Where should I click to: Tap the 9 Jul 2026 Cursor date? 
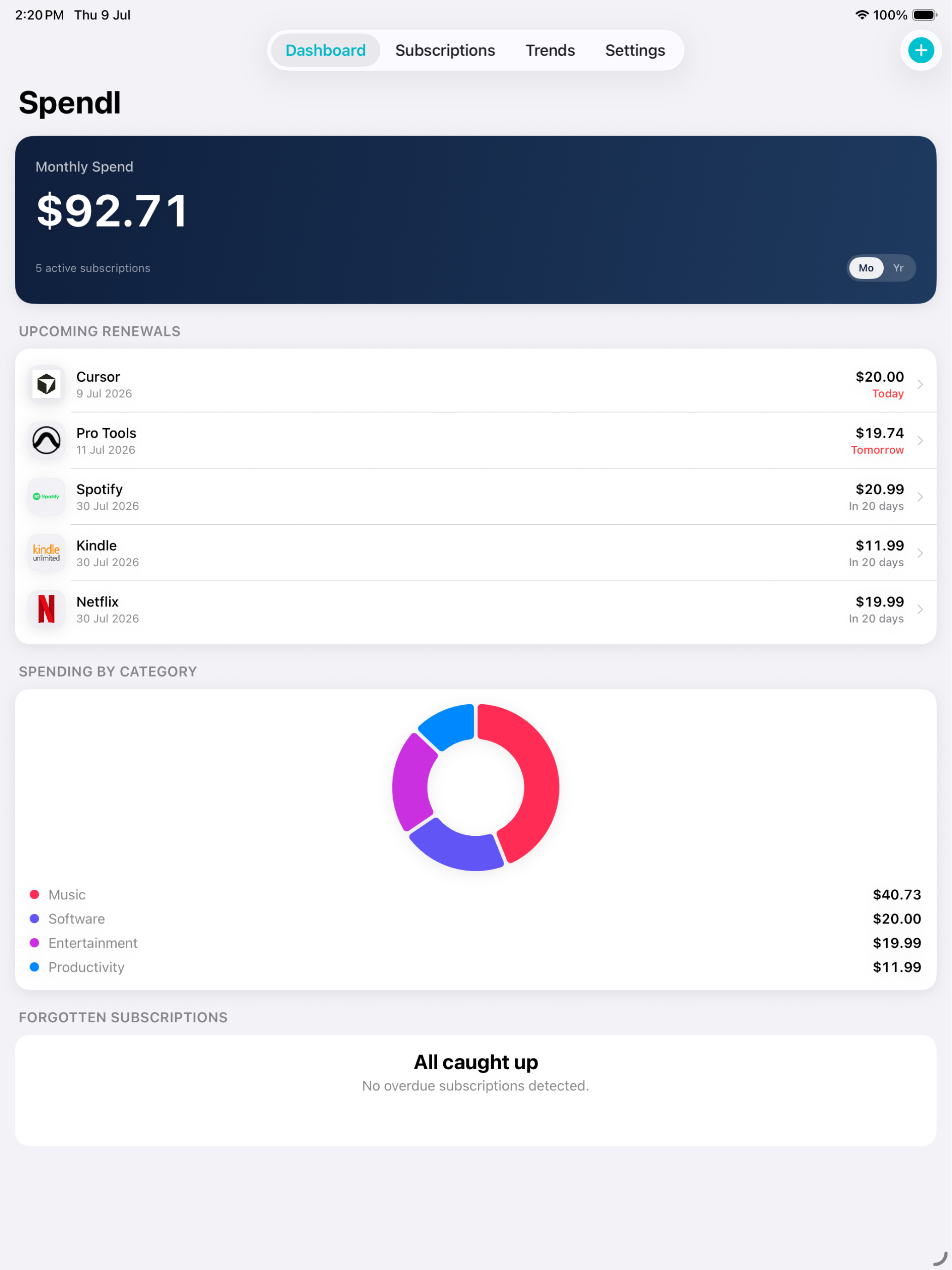point(104,394)
